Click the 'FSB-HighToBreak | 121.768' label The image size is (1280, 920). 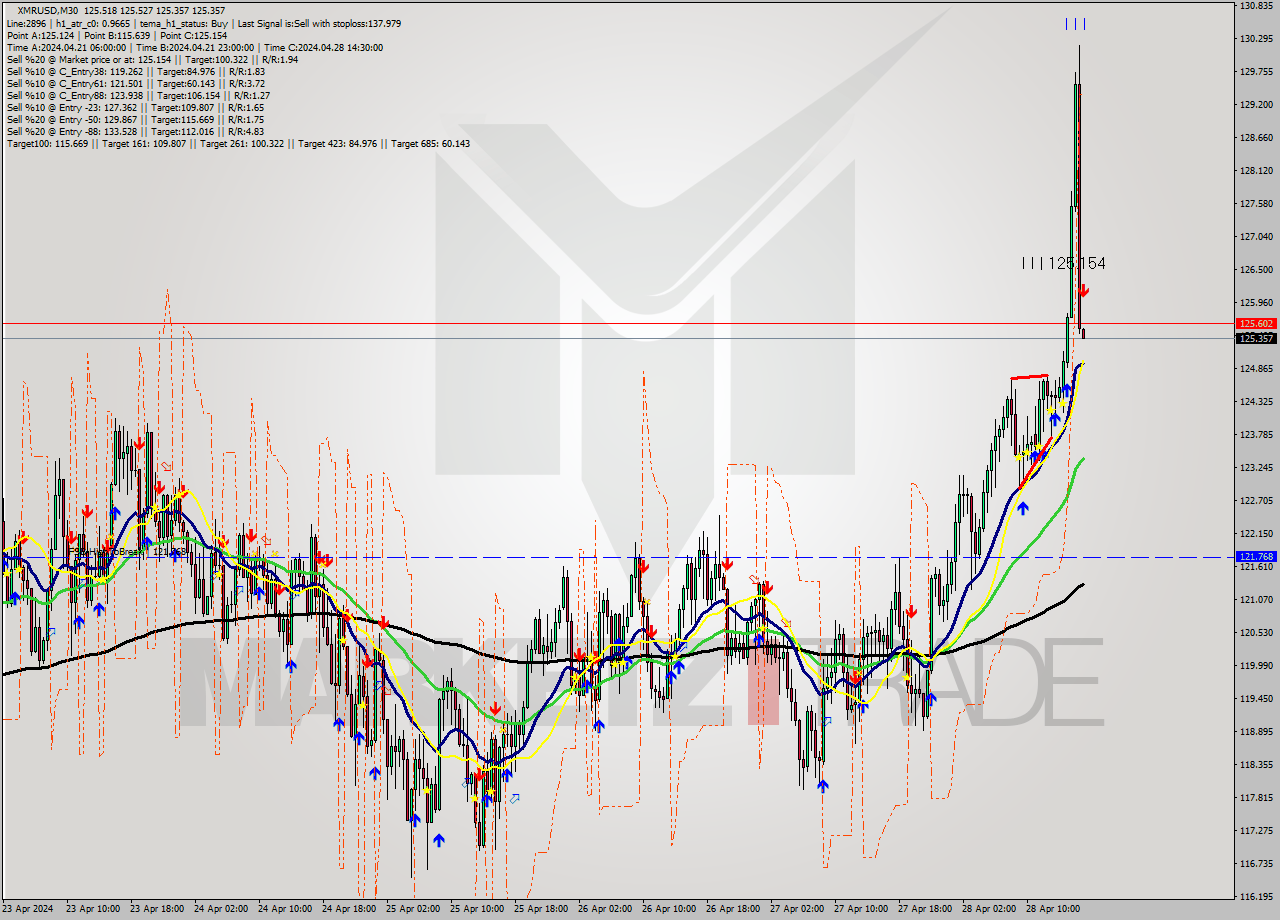[x=127, y=551]
